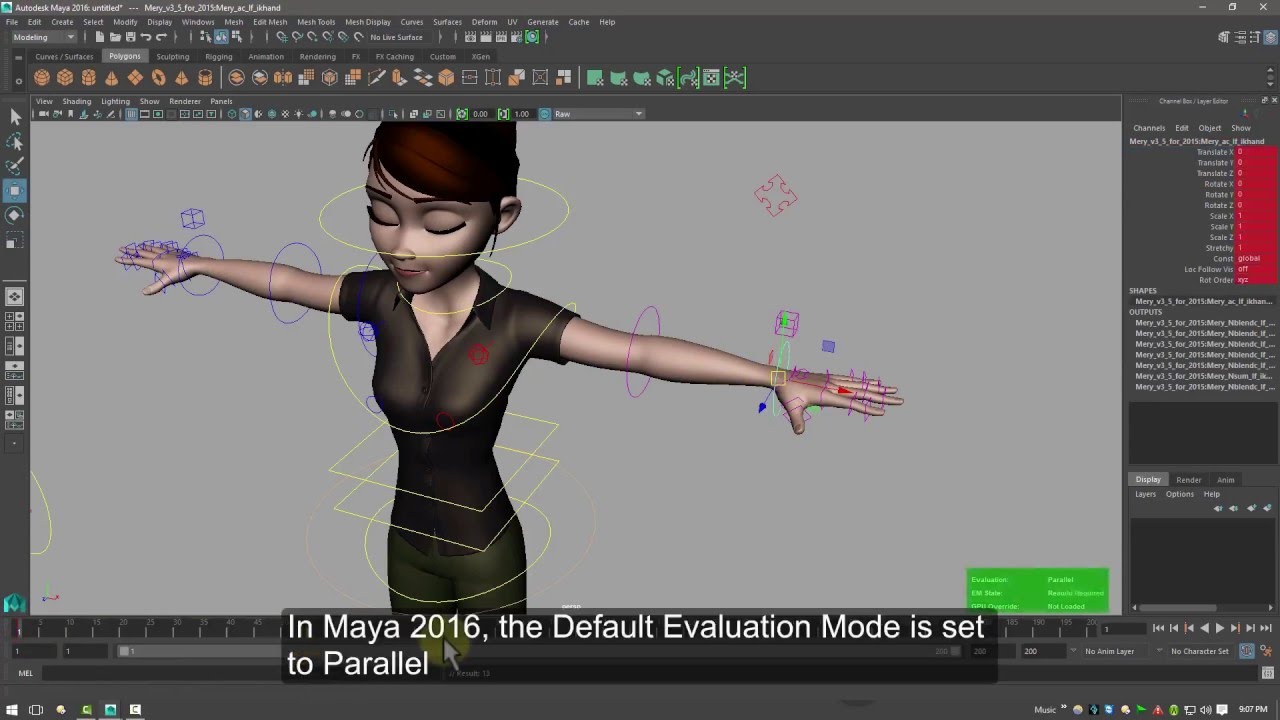Toggle Single Perspective View layout
This screenshot has width=1280, height=720.
point(15,296)
